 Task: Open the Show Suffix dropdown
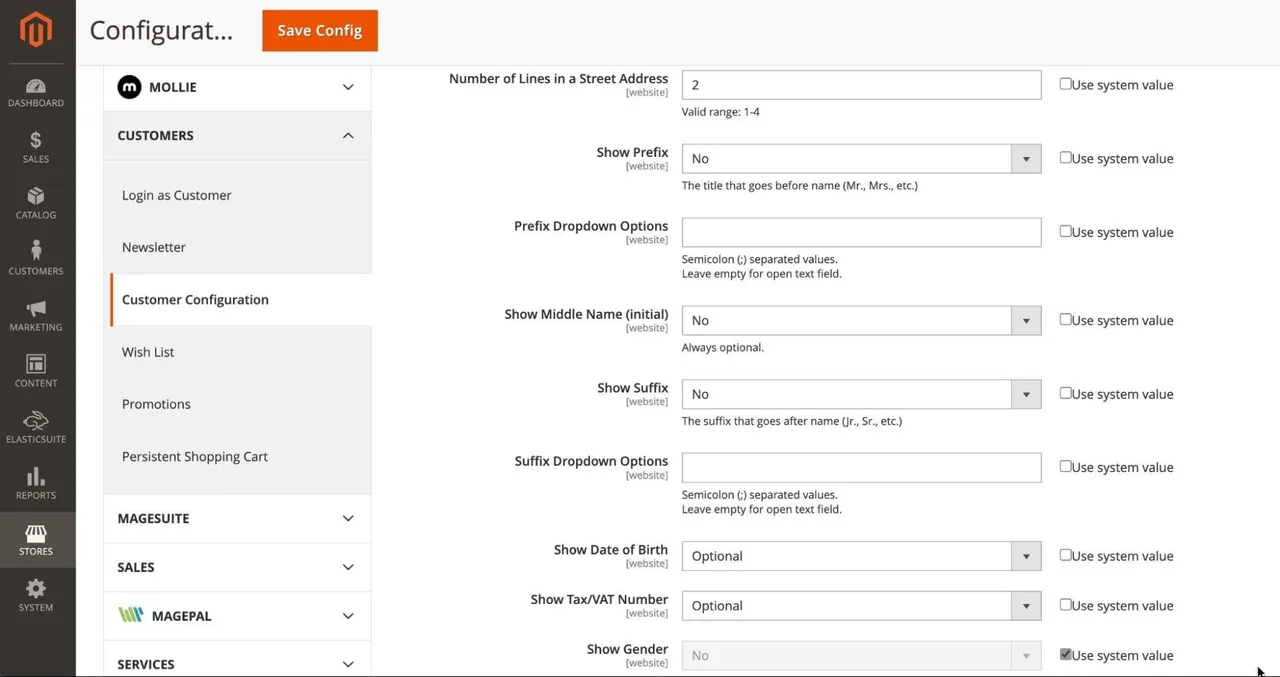coord(861,394)
